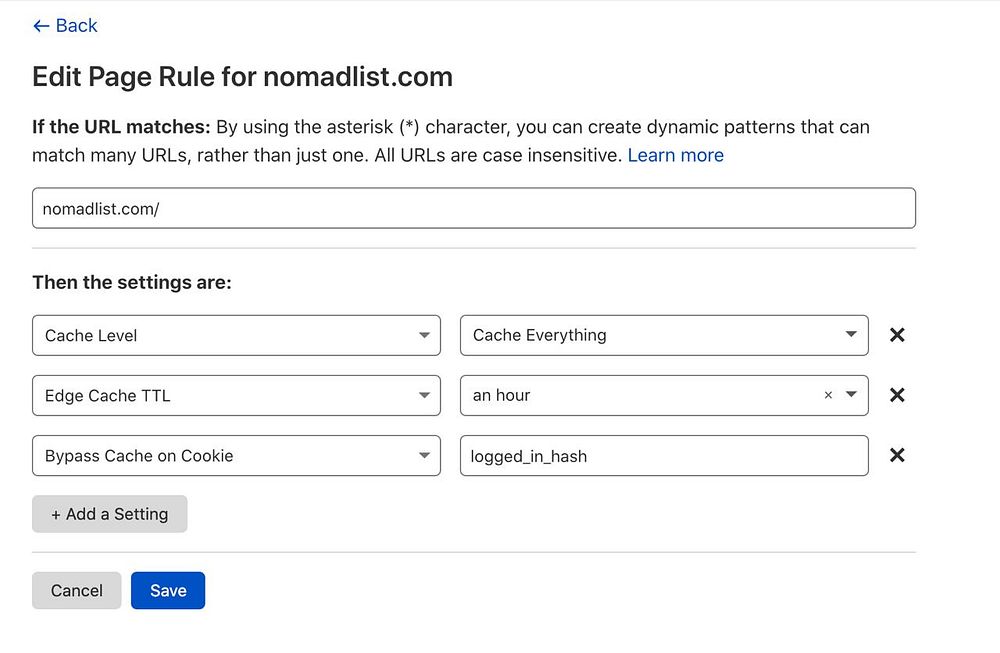This screenshot has height=653, width=1000.
Task: Cancel editing the page rule
Action: click(76, 590)
